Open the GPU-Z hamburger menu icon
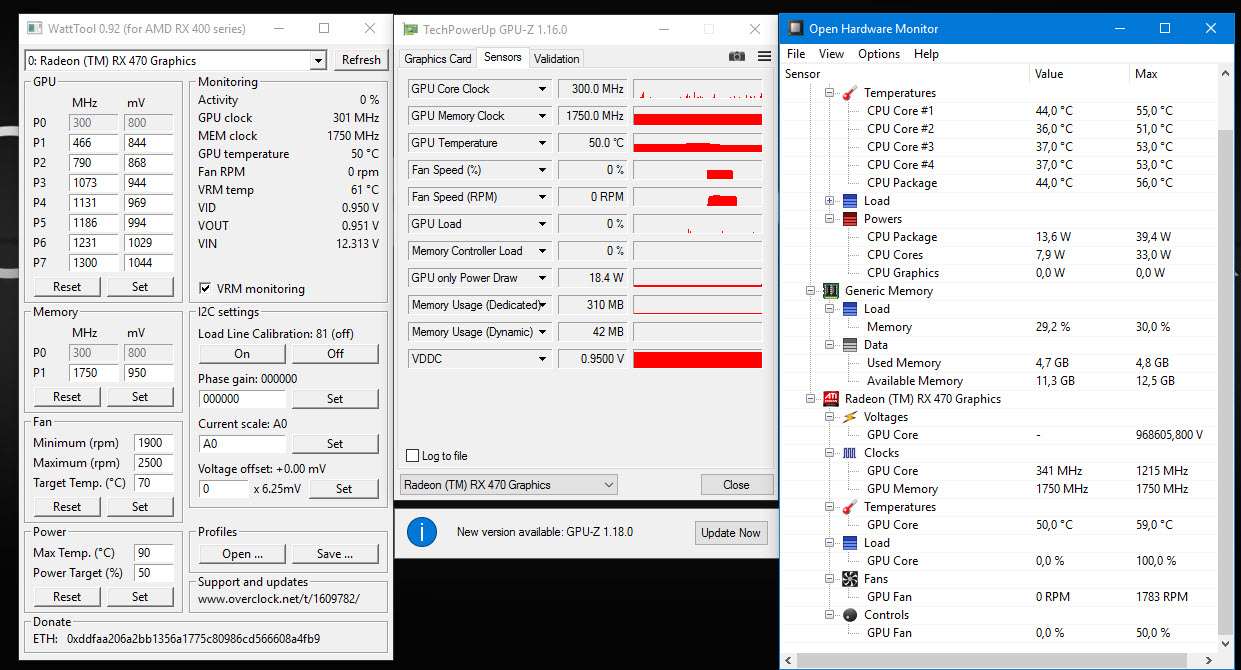The image size is (1241, 670). (x=765, y=57)
